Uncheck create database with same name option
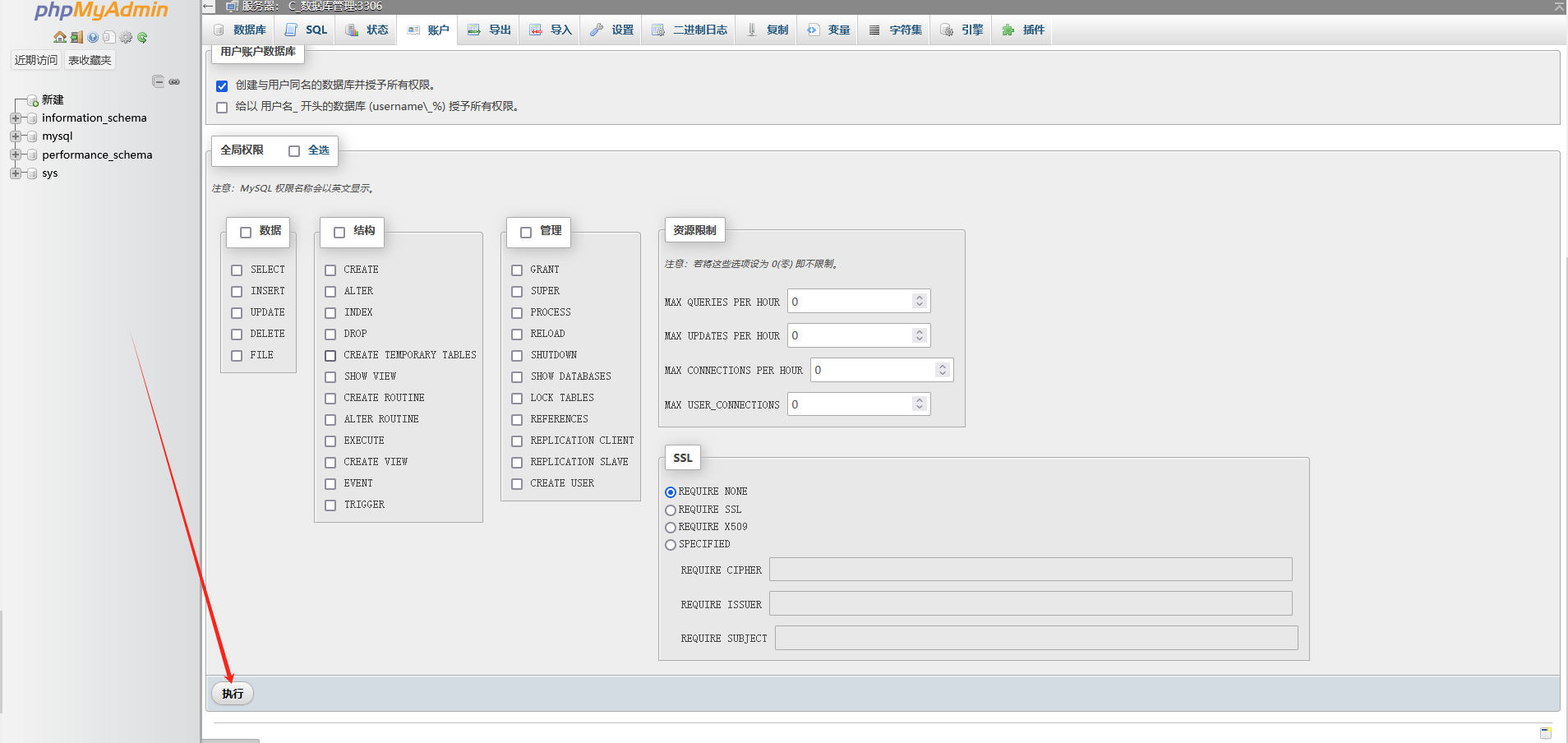 pyautogui.click(x=222, y=85)
